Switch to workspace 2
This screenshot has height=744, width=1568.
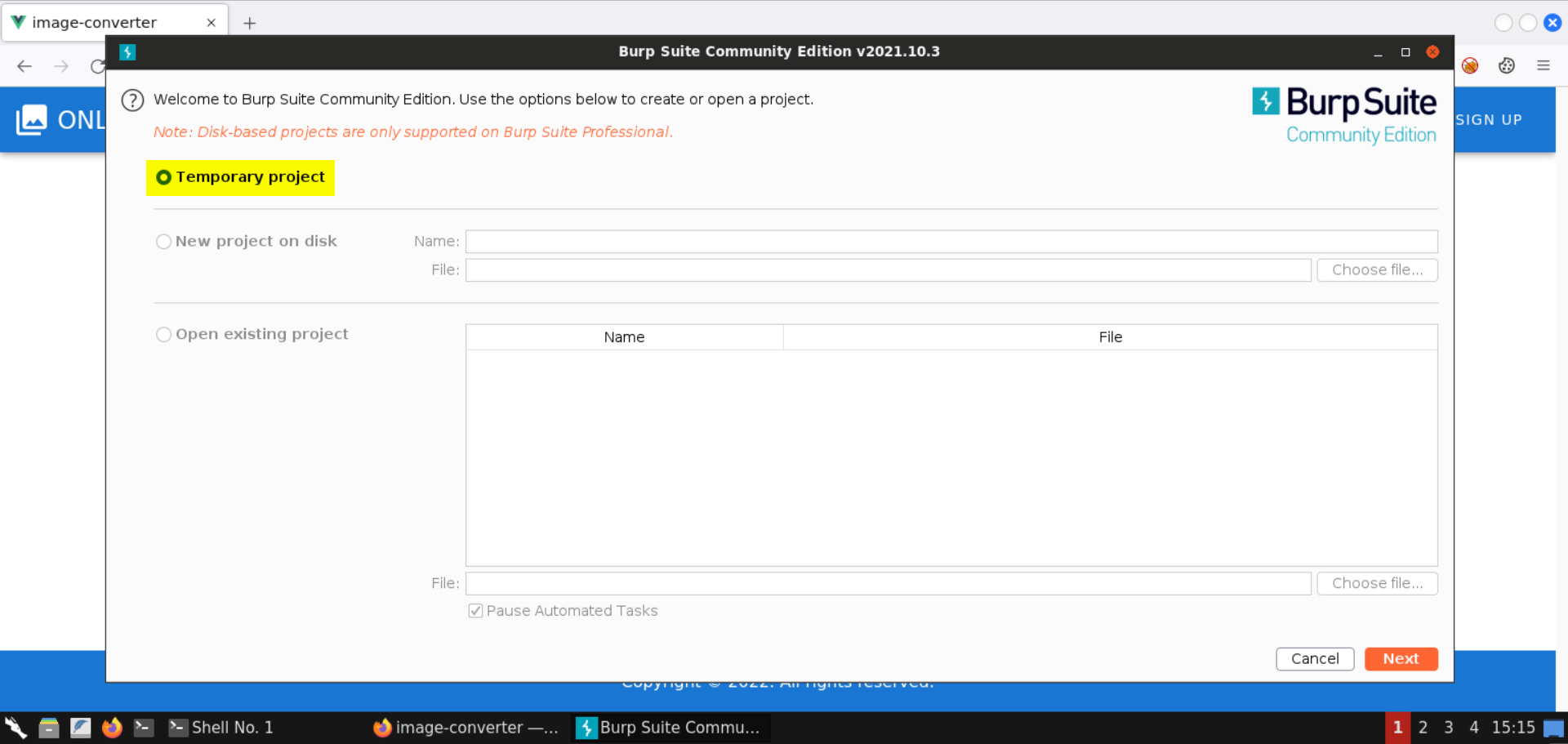click(x=1423, y=728)
